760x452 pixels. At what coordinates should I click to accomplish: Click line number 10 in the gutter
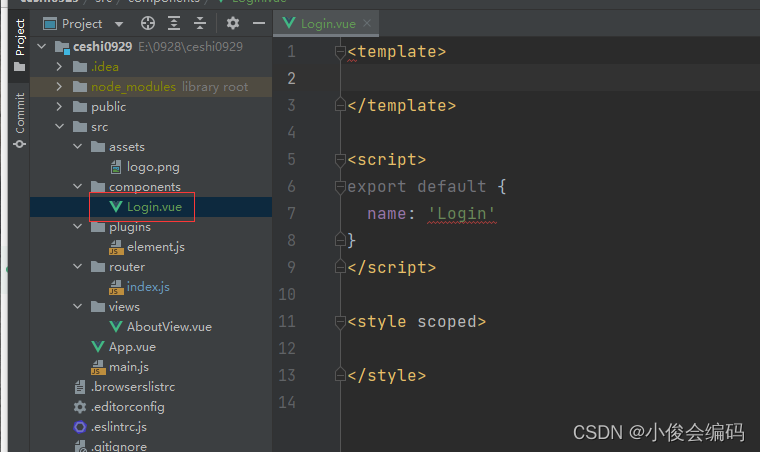click(x=287, y=294)
